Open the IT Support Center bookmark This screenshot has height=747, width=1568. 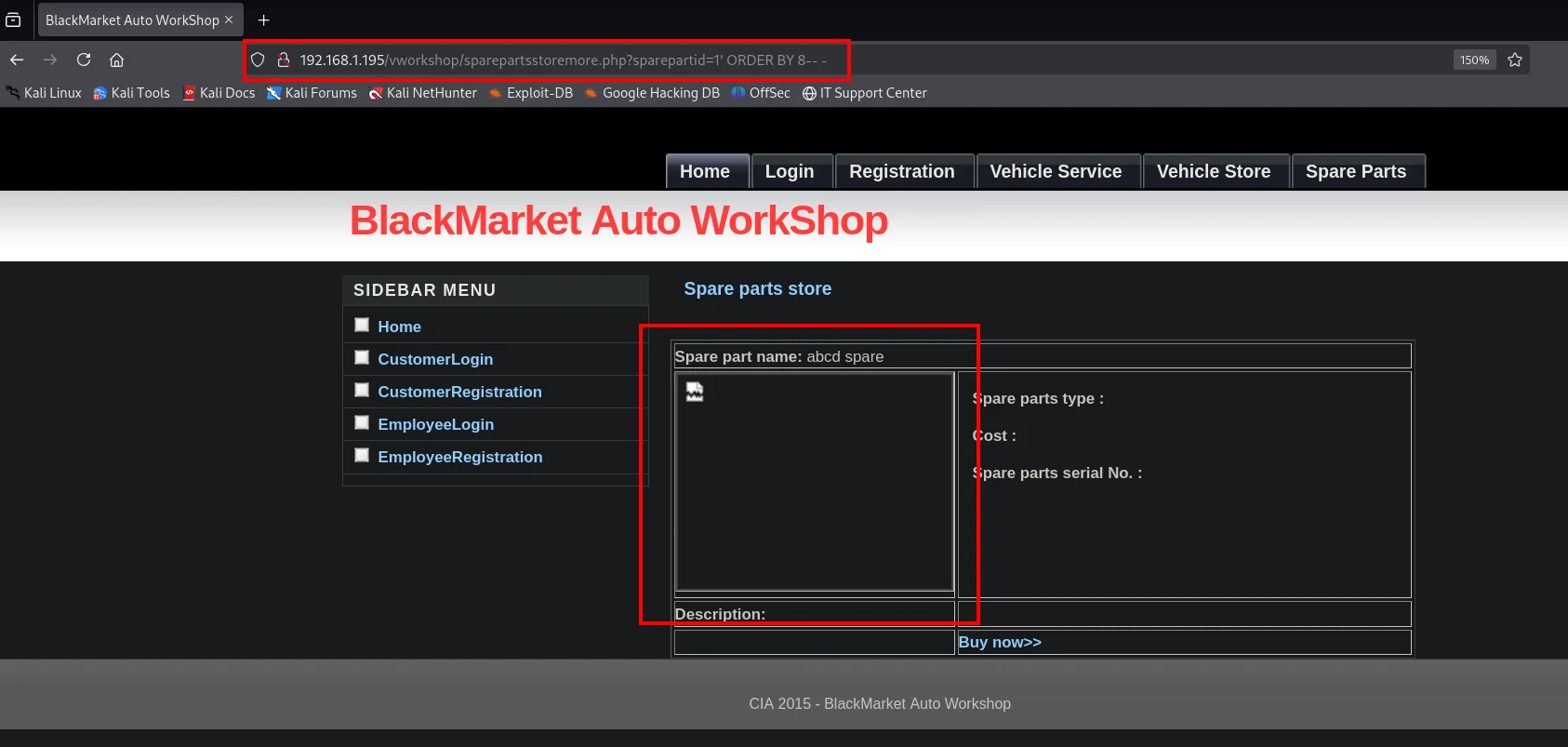point(865,93)
